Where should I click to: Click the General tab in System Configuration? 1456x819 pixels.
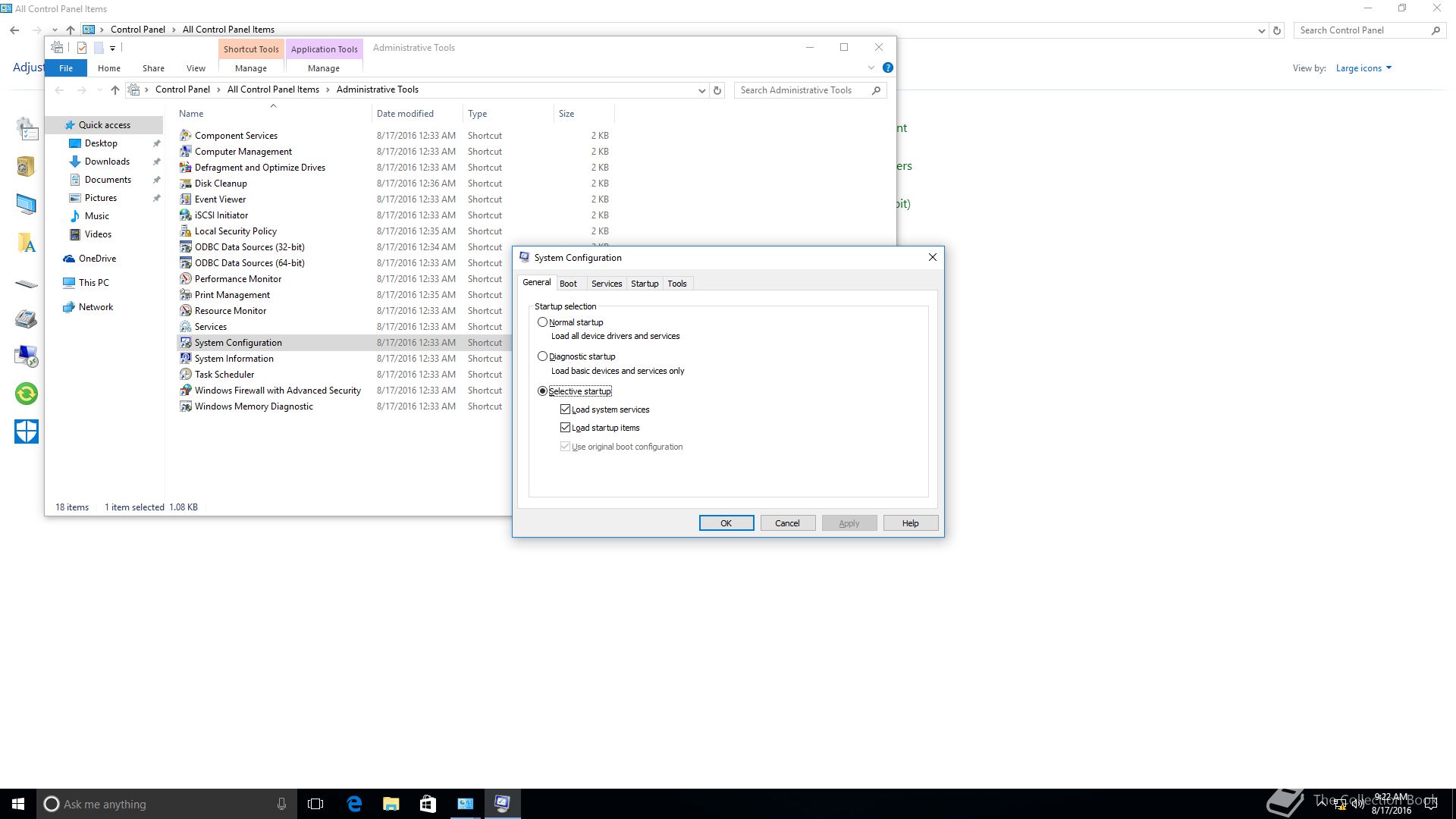coord(537,282)
